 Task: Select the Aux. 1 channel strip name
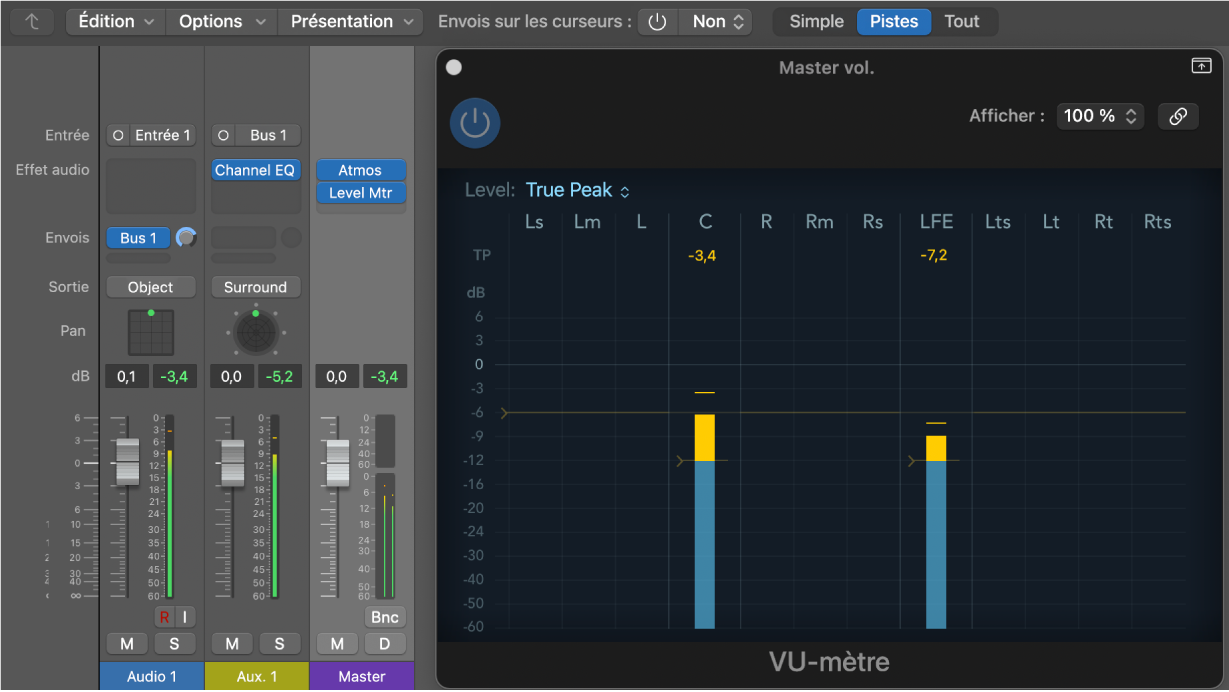coord(257,676)
